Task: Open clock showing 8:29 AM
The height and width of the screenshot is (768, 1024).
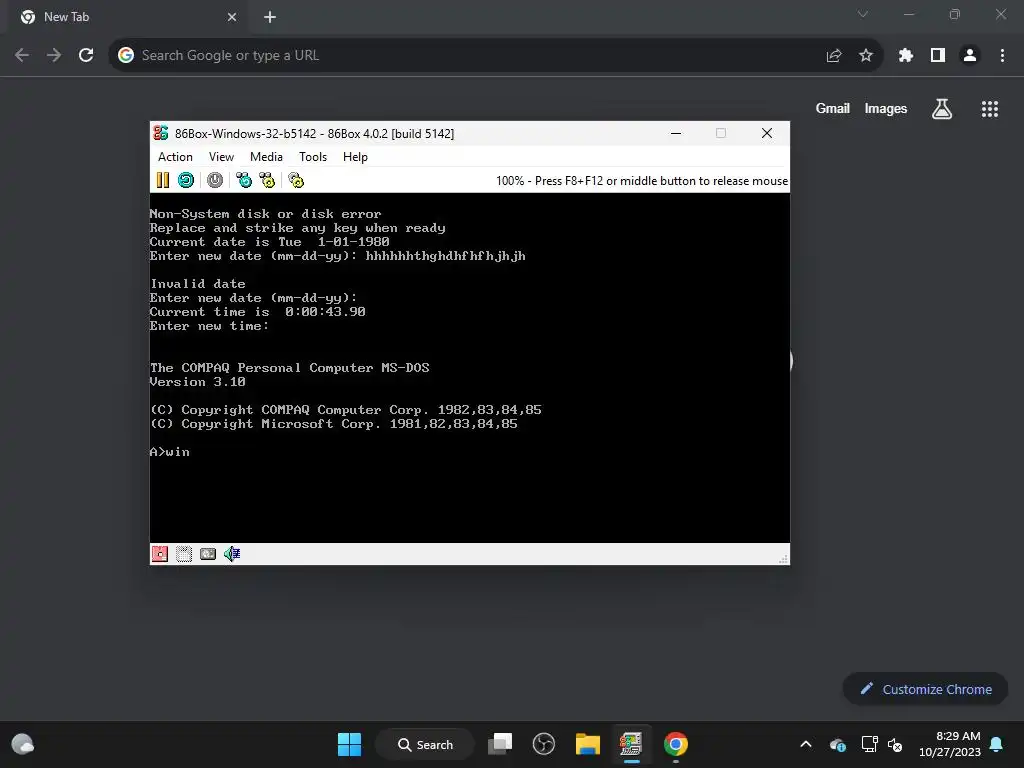Action: tap(950, 744)
